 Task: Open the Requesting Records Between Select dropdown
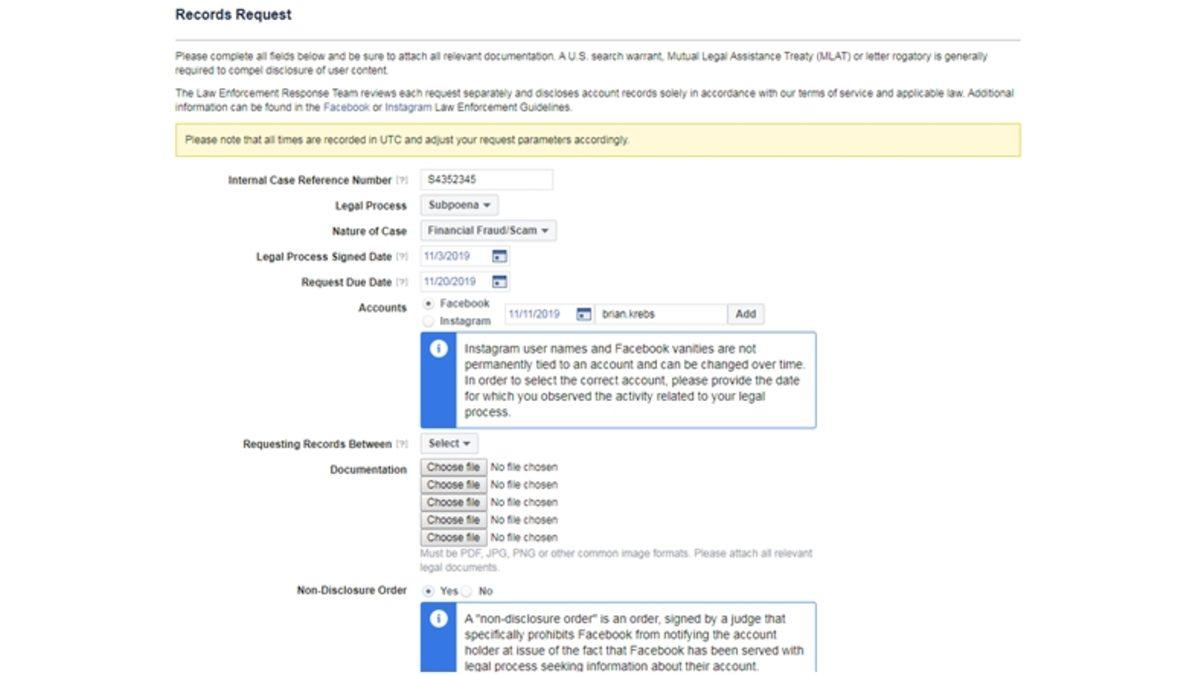[x=449, y=443]
